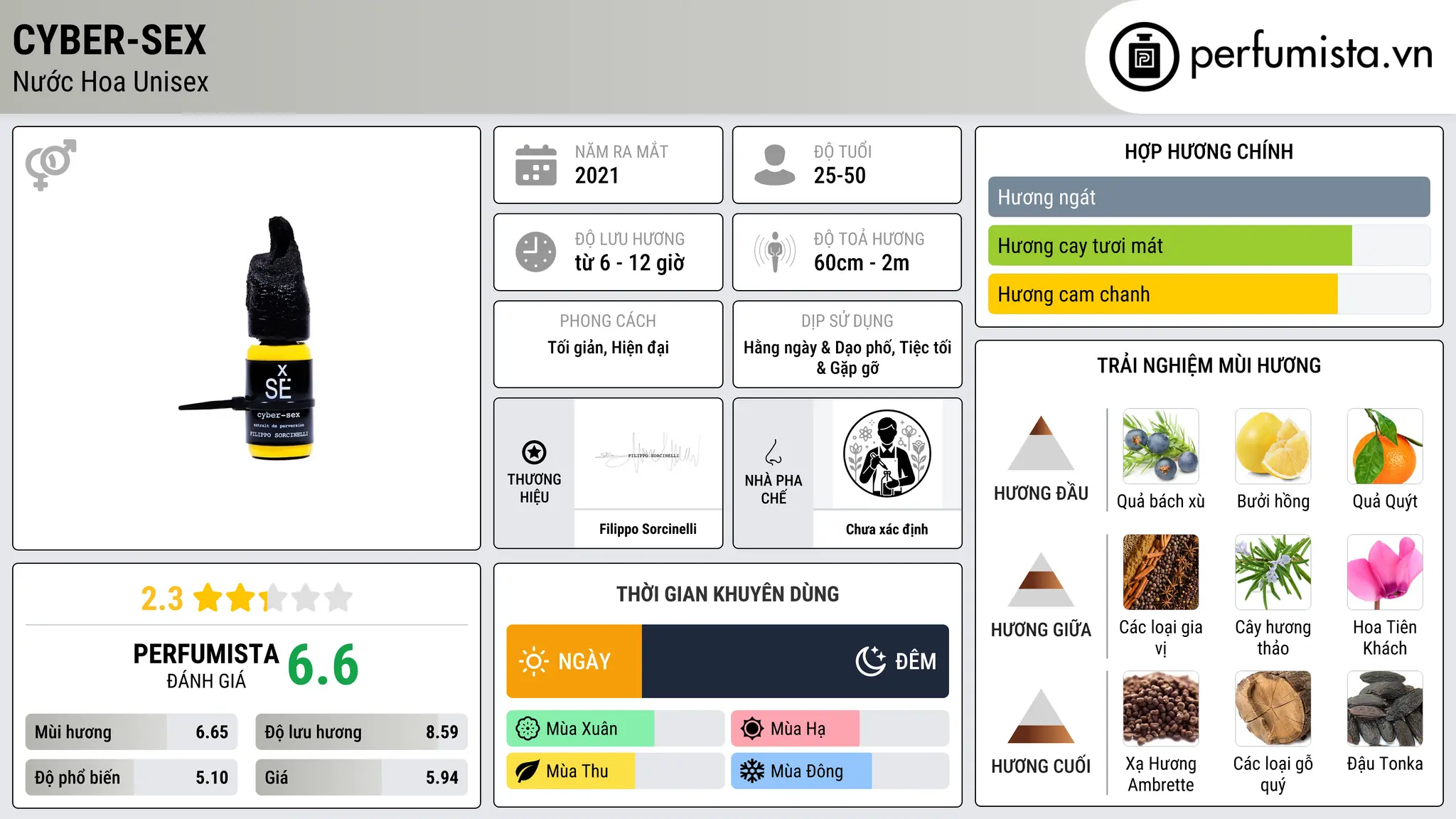Click the nose icon above Nhà pha chế
This screenshot has height=819, width=1456.
pyautogui.click(x=773, y=452)
